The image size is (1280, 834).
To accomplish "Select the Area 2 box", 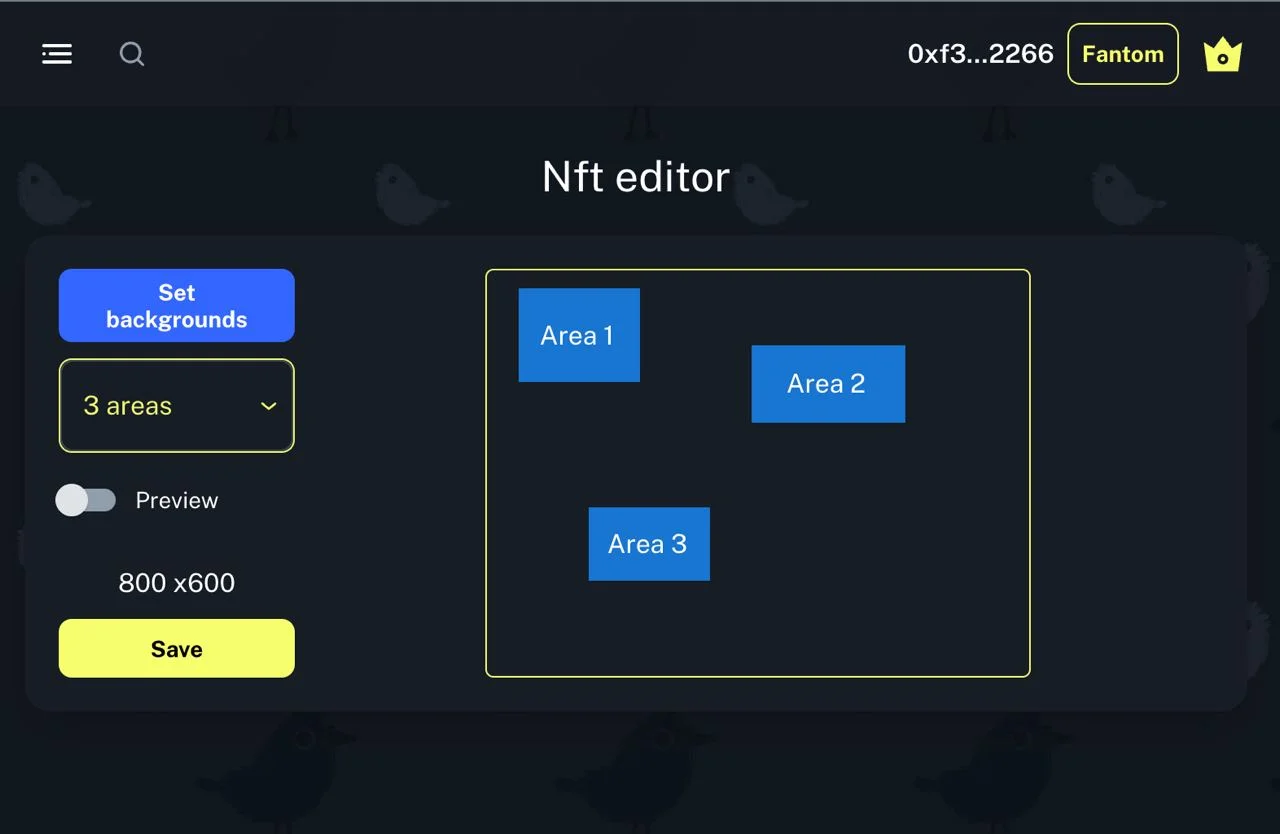I will pos(828,384).
